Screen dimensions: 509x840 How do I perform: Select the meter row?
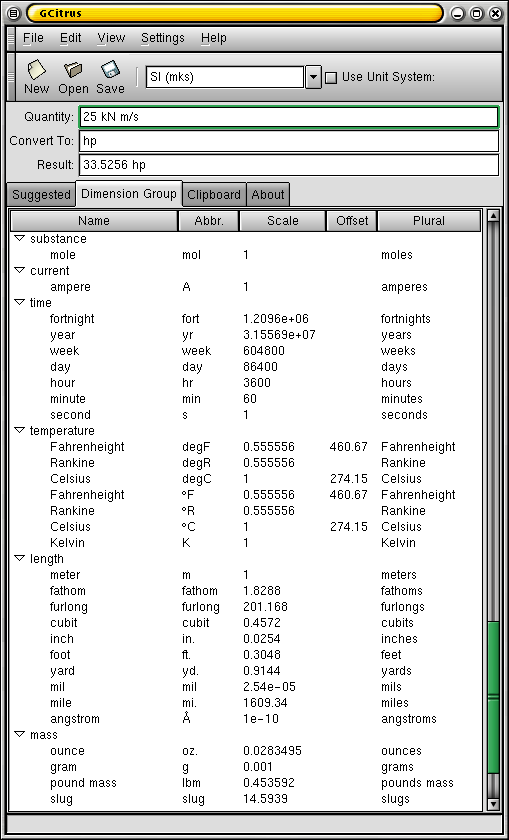tap(245, 575)
